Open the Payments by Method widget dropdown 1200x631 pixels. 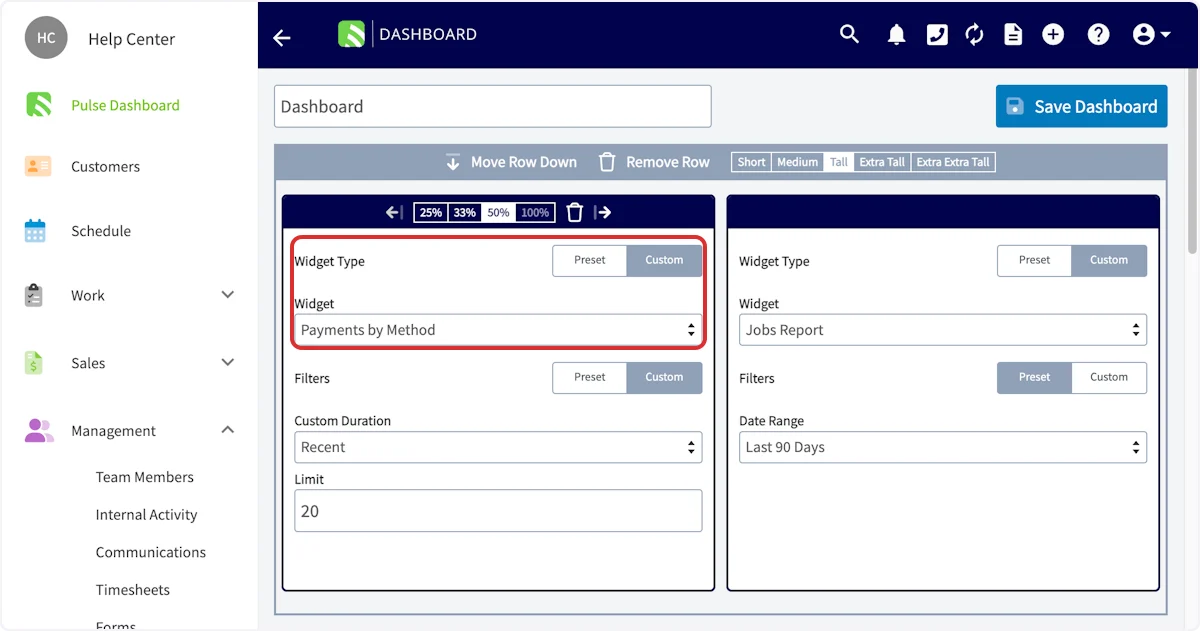[498, 330]
